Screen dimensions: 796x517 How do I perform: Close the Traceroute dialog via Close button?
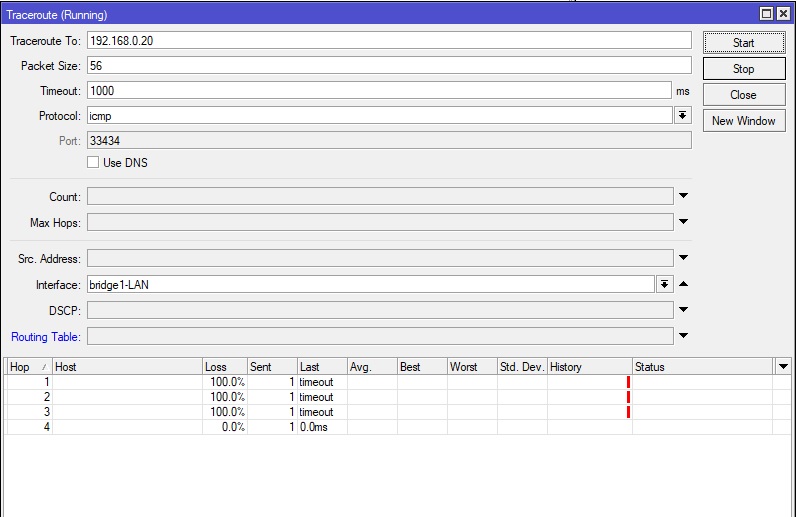pyautogui.click(x=744, y=94)
